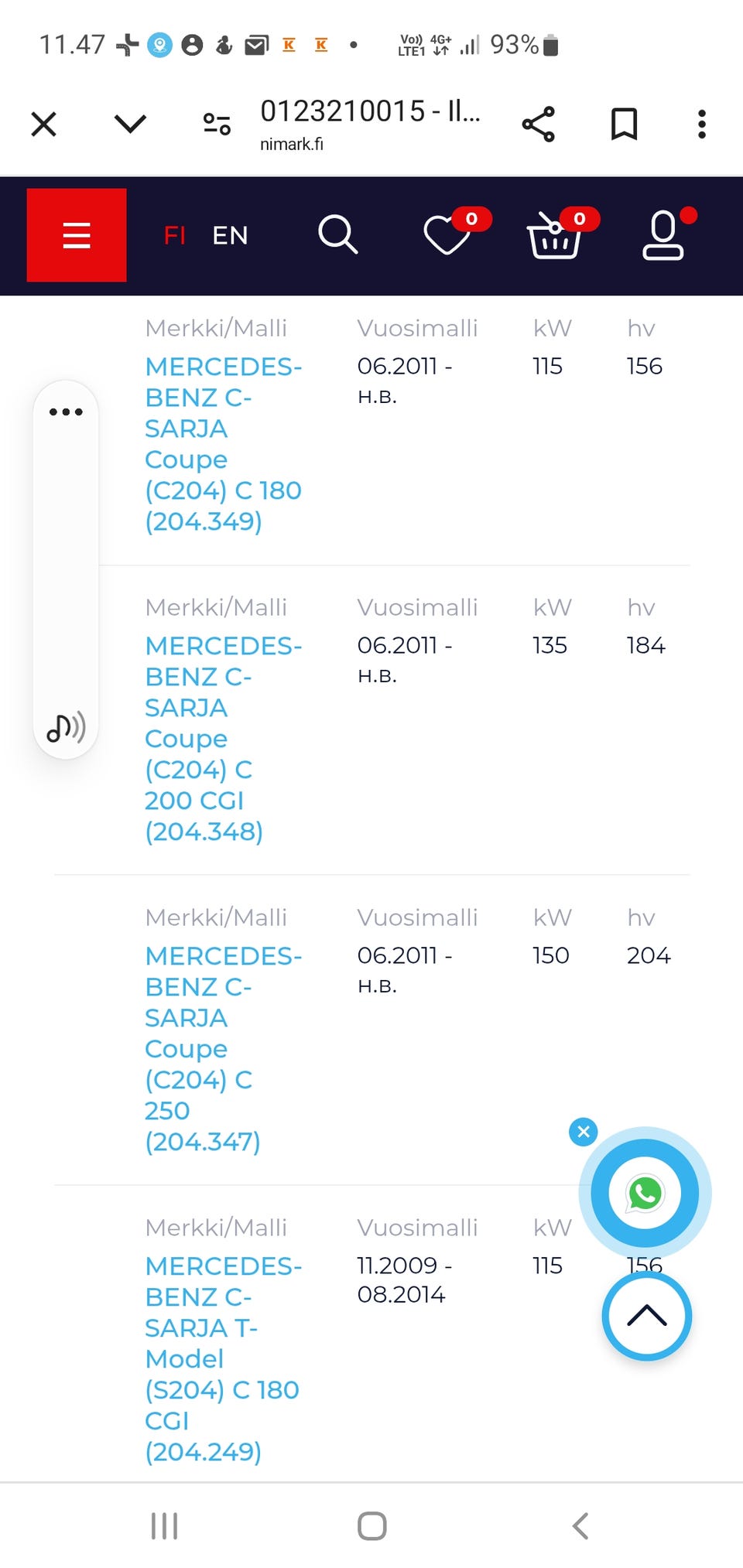Expand the floating panel three-dots
743x1568 pixels.
click(66, 412)
